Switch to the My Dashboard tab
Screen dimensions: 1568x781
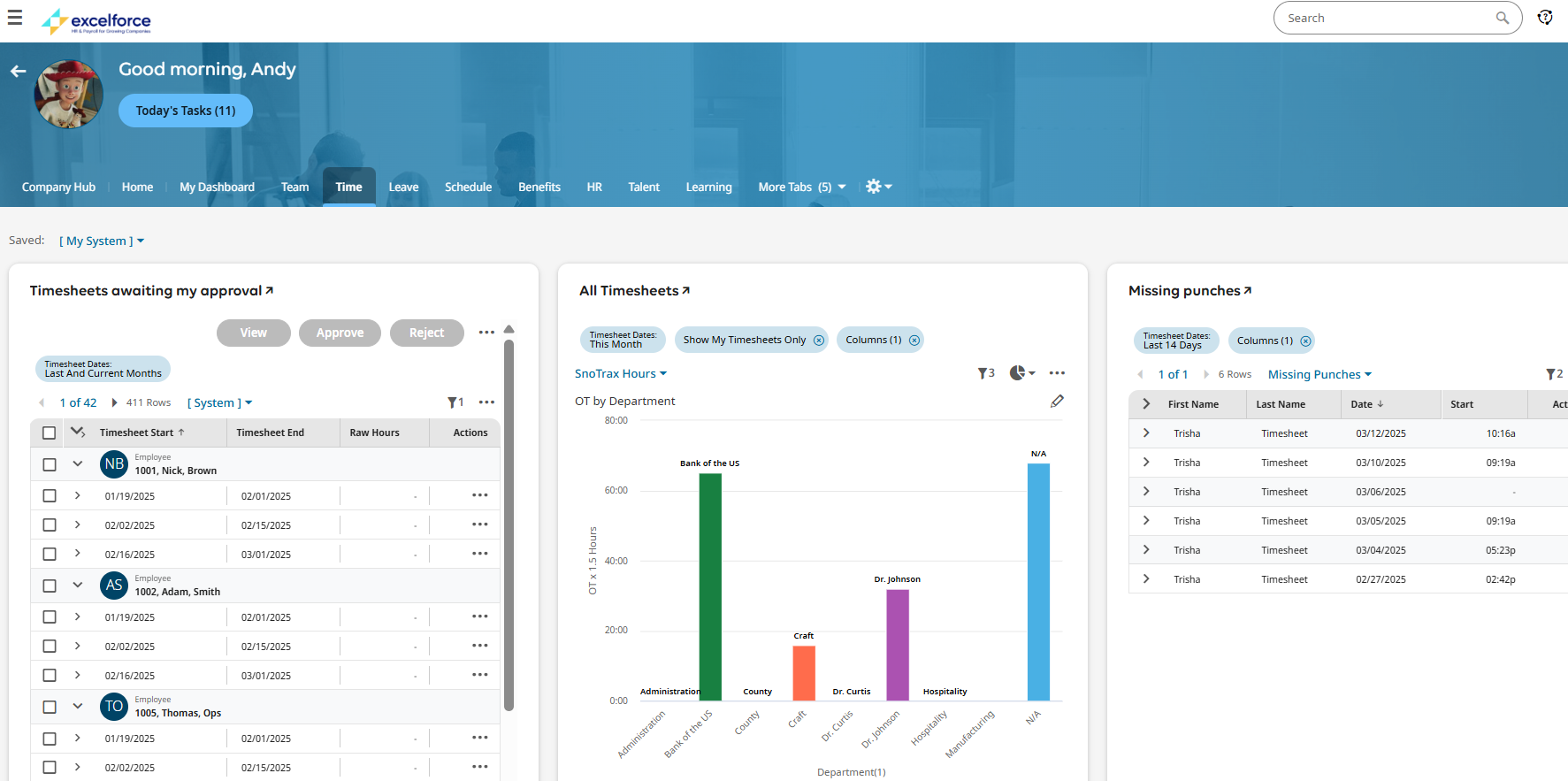[x=217, y=187]
